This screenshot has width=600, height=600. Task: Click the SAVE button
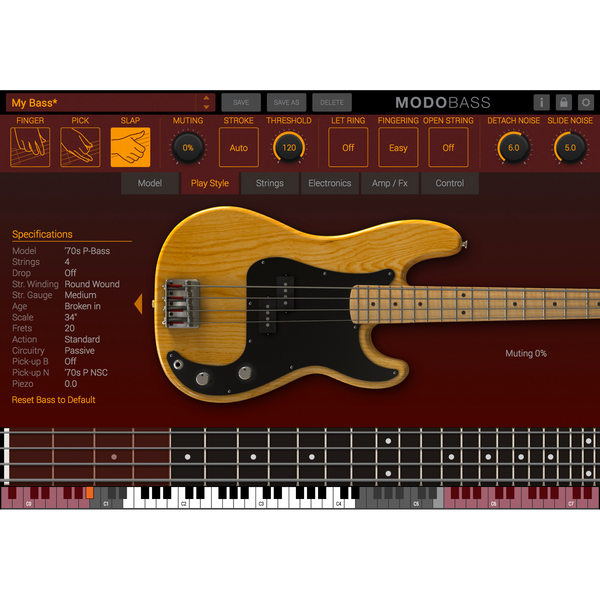click(241, 103)
